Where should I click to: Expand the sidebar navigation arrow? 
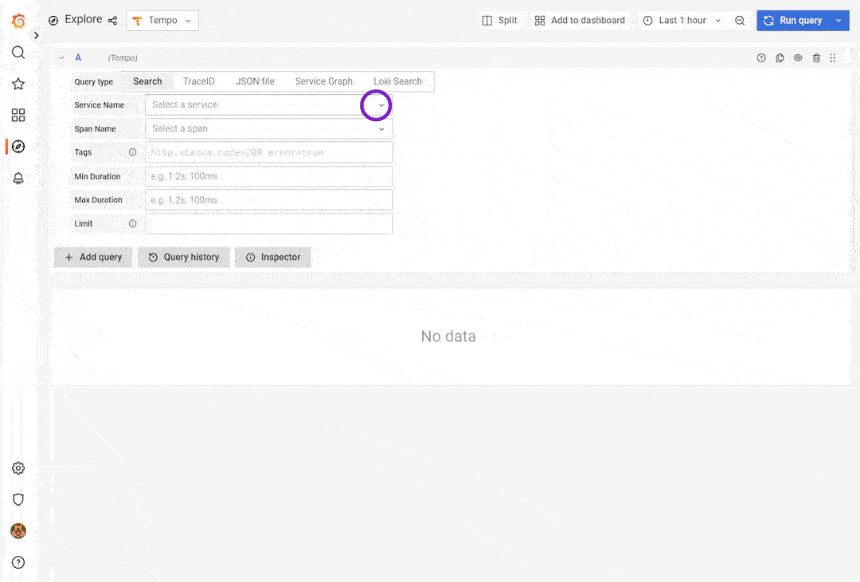click(36, 35)
